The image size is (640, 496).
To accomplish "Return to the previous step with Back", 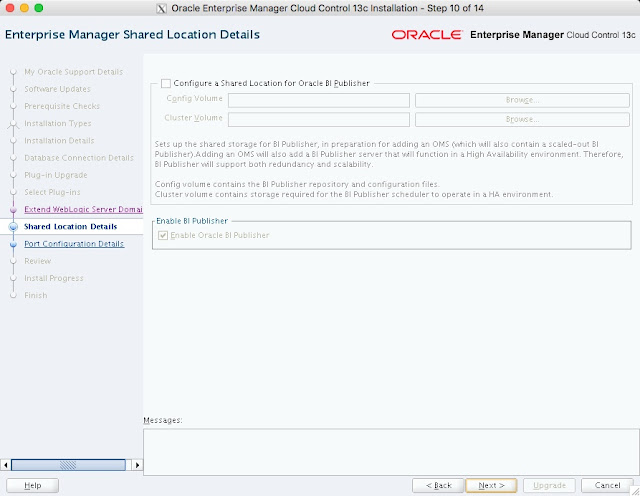I will pyautogui.click(x=438, y=485).
